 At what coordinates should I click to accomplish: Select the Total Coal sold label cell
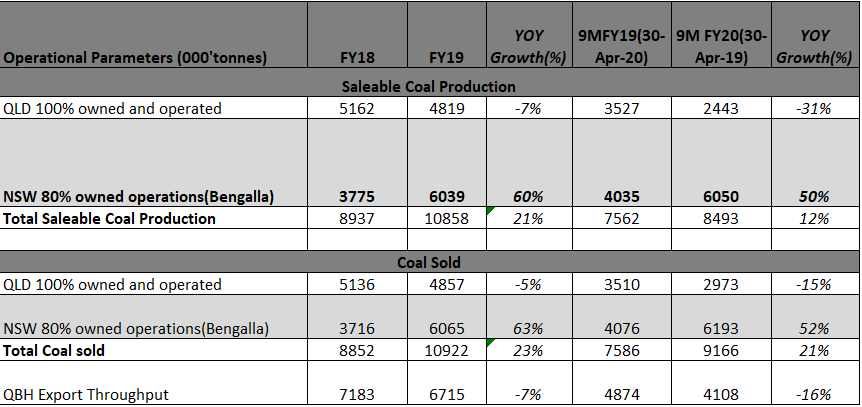(56, 350)
